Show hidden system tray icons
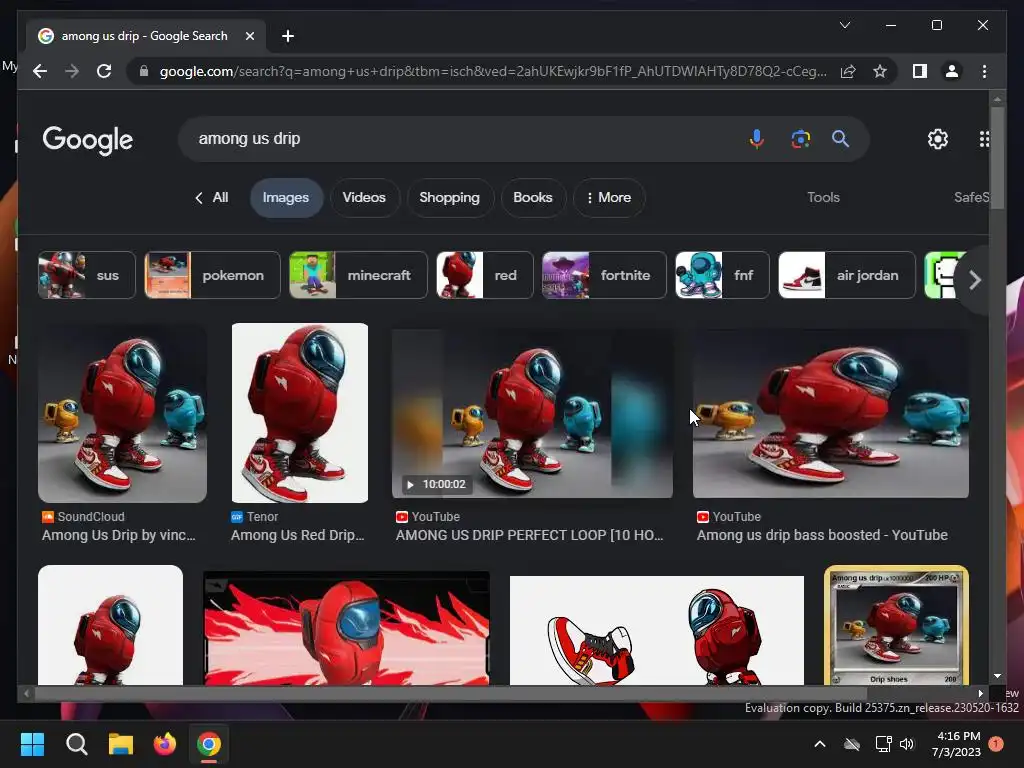Image resolution: width=1024 pixels, height=768 pixels. pyautogui.click(x=820, y=744)
